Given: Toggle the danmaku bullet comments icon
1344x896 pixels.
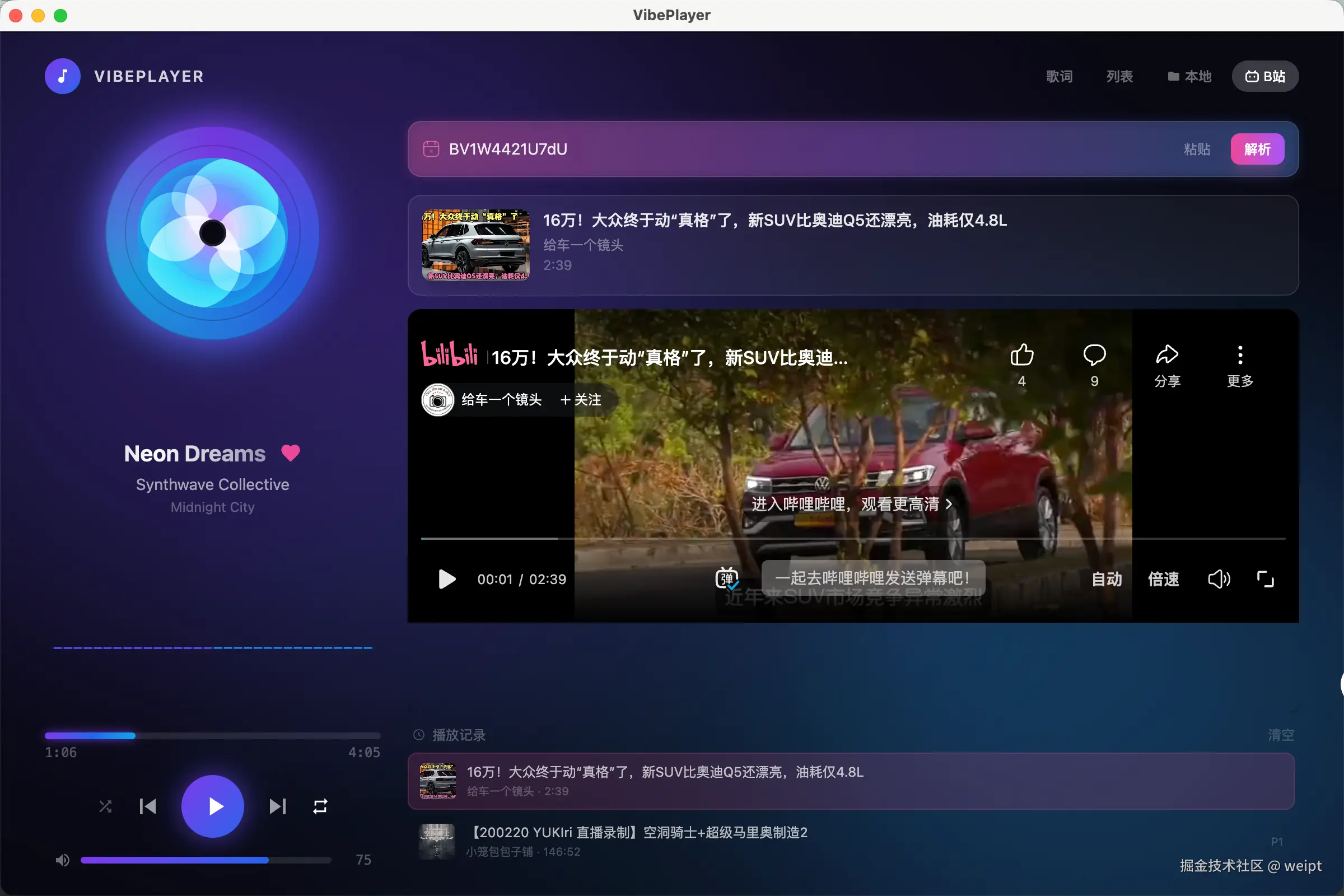Looking at the screenshot, I should point(726,579).
